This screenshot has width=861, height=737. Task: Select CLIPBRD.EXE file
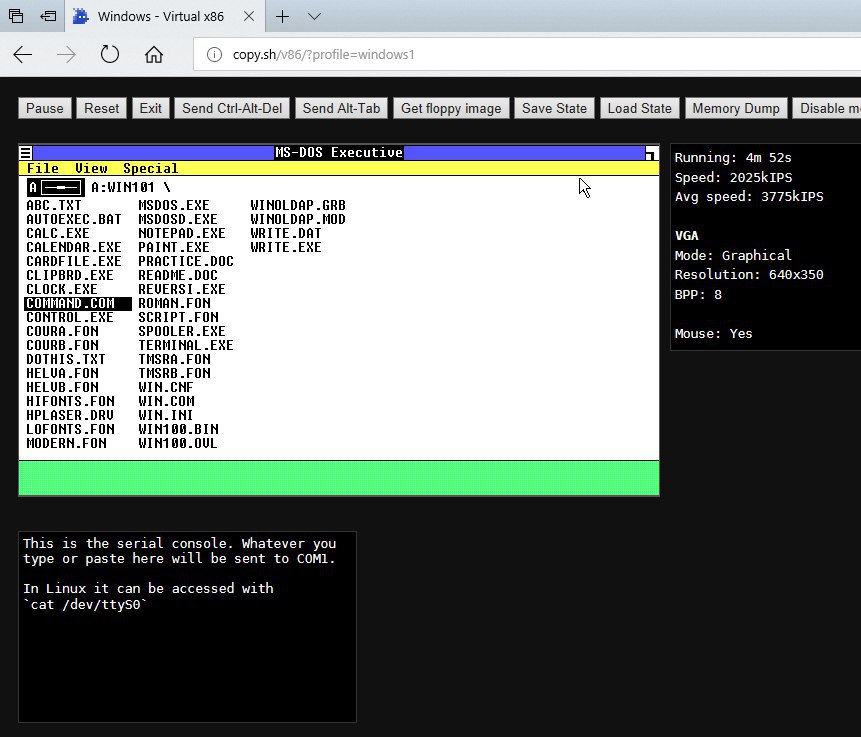[70, 275]
